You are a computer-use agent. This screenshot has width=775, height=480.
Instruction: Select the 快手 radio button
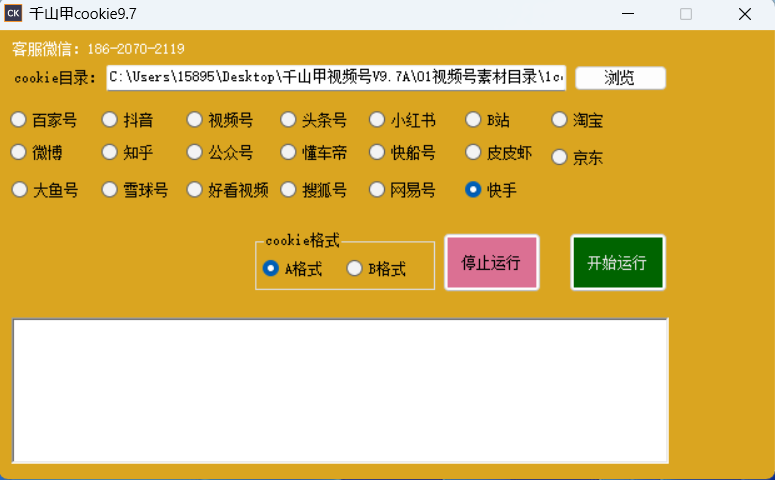point(474,189)
